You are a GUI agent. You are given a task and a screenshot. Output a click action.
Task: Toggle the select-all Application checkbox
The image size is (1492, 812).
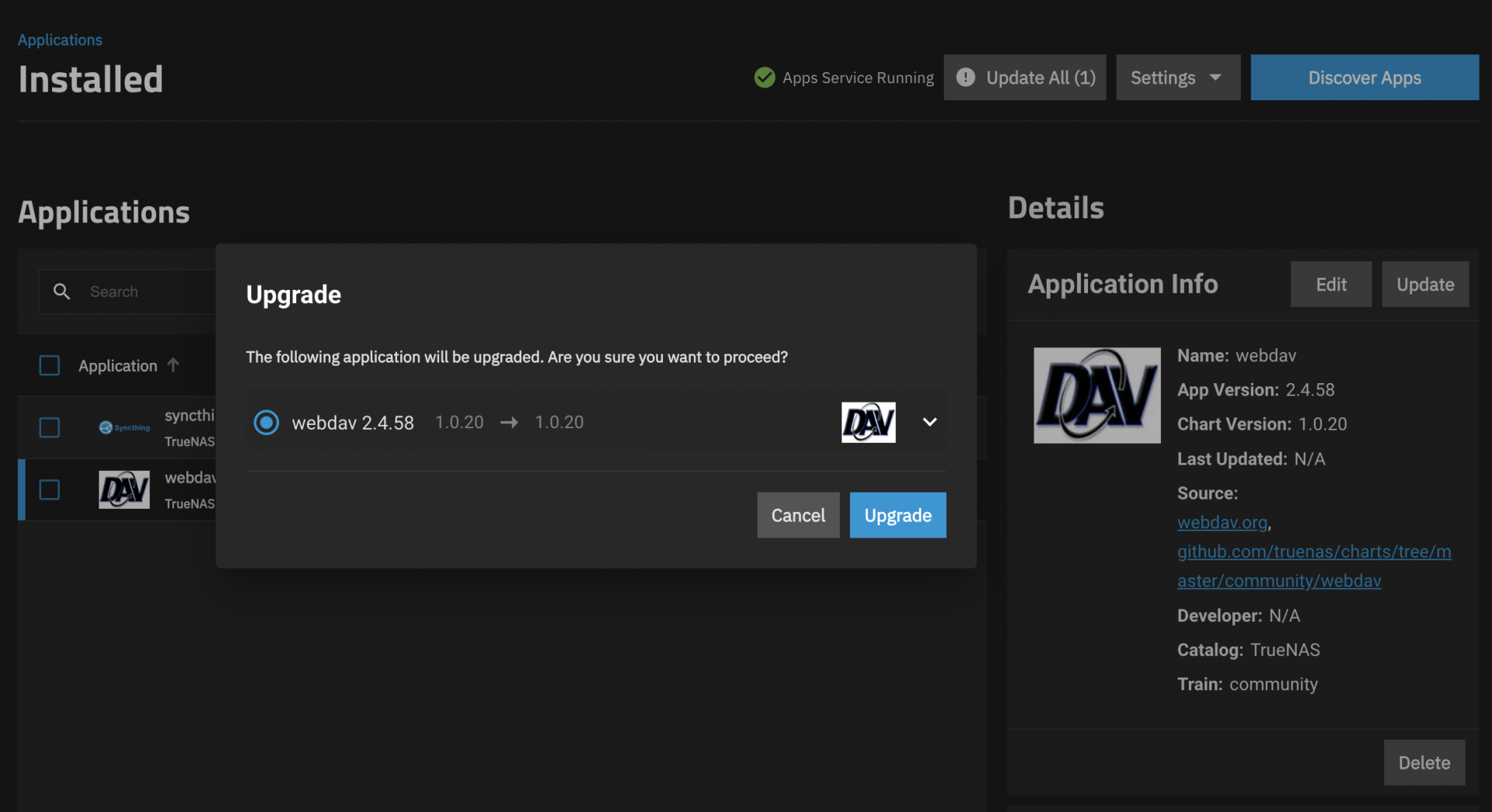[50, 365]
